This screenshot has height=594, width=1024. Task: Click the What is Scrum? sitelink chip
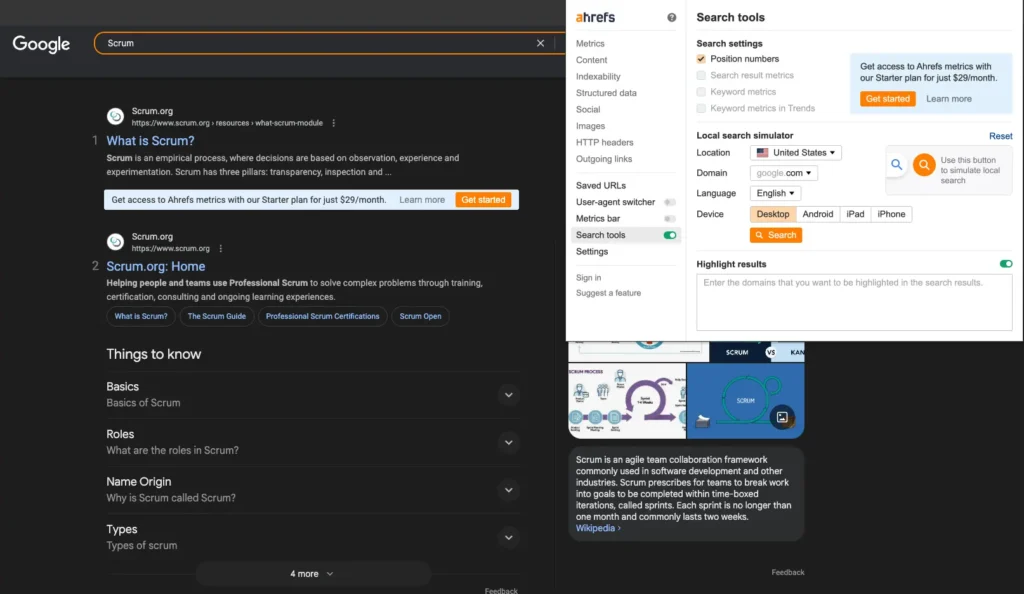(x=140, y=316)
